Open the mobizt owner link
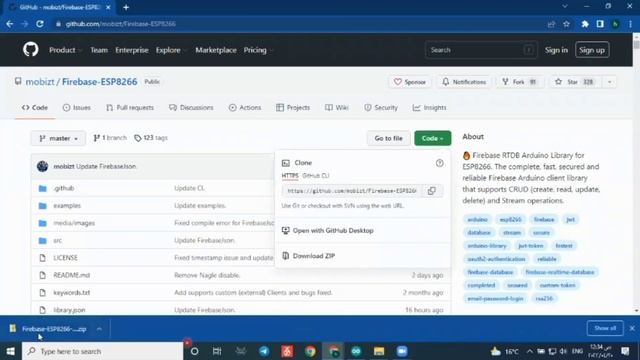The image size is (640, 360). [x=40, y=82]
